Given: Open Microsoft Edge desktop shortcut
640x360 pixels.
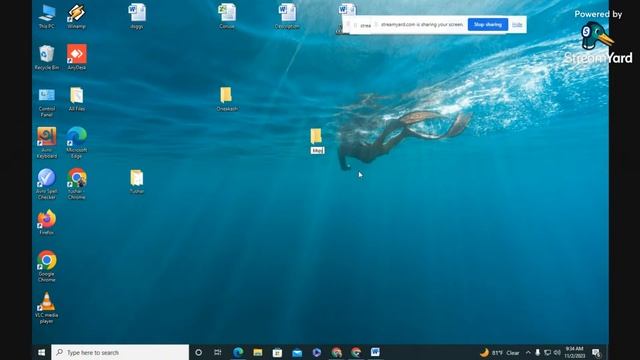Looking at the screenshot, I should click(x=77, y=142).
